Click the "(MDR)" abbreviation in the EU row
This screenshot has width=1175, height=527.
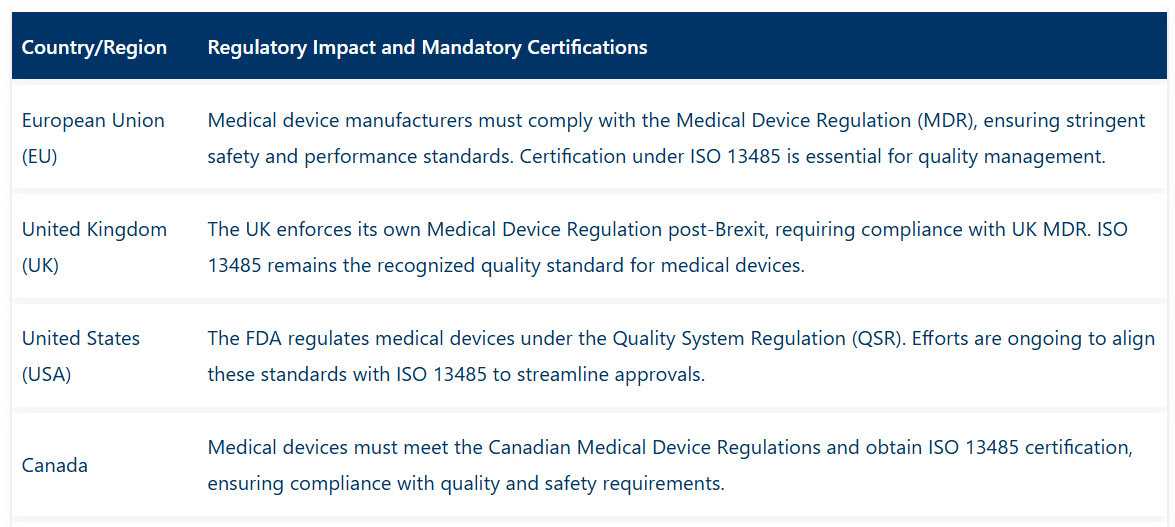click(943, 121)
